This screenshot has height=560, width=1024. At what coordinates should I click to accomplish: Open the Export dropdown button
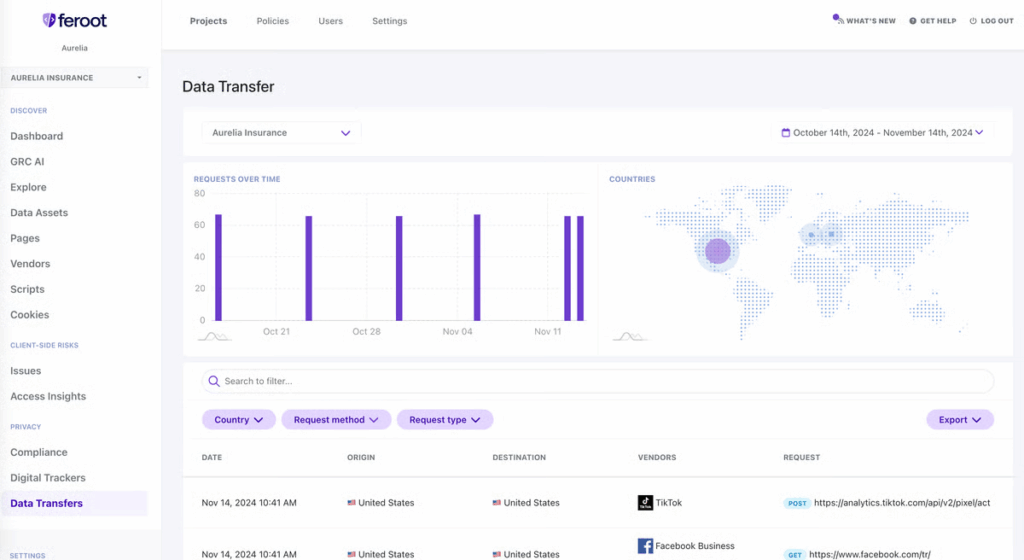click(960, 420)
